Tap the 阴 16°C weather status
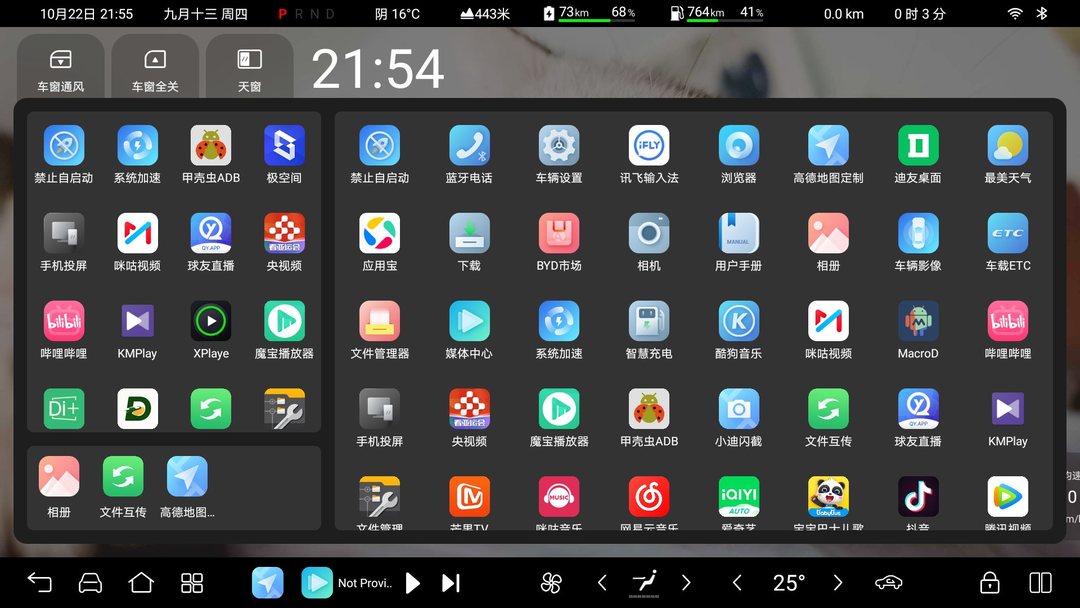 [397, 14]
